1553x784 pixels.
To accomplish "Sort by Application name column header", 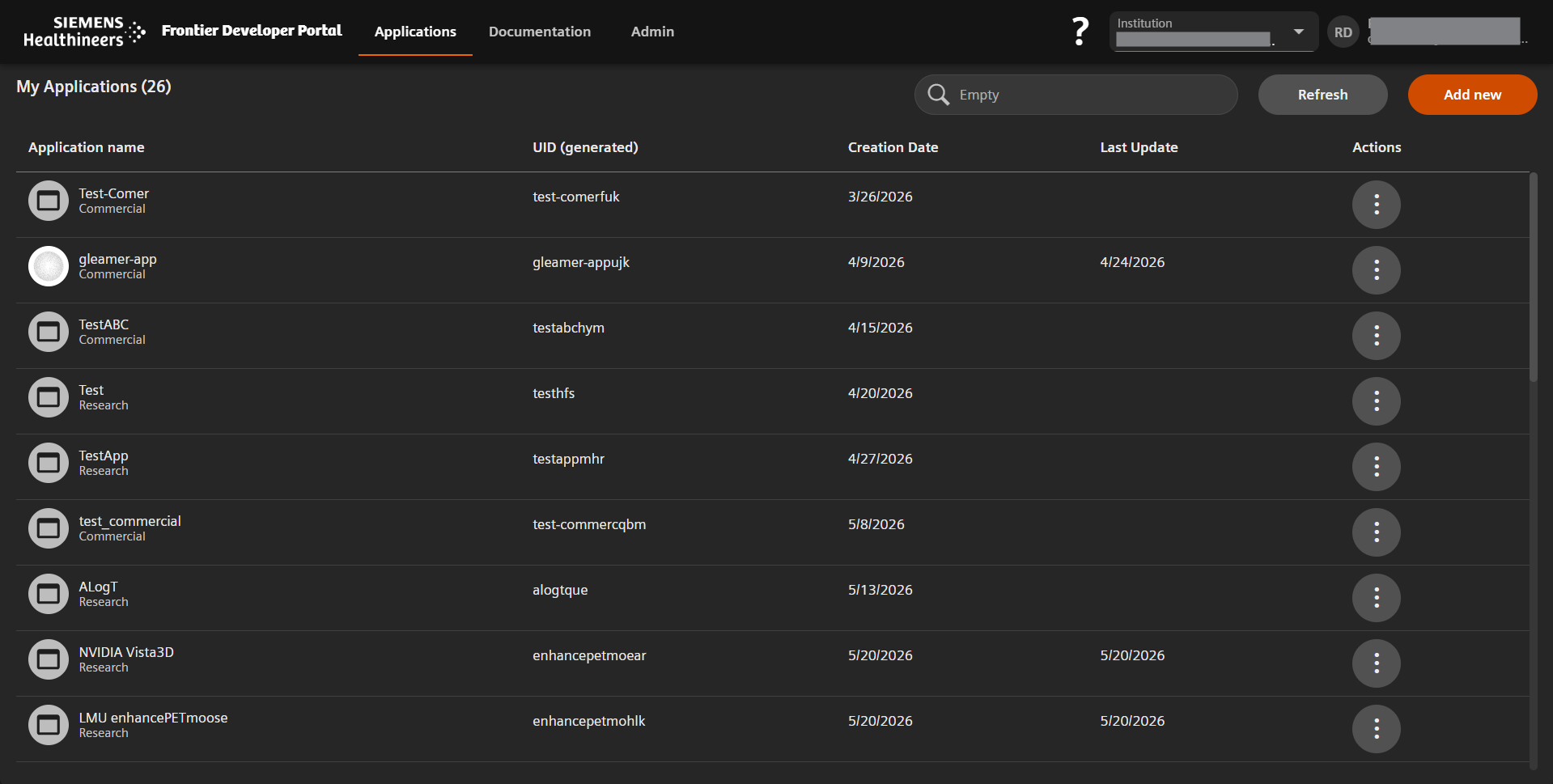I will click(87, 147).
